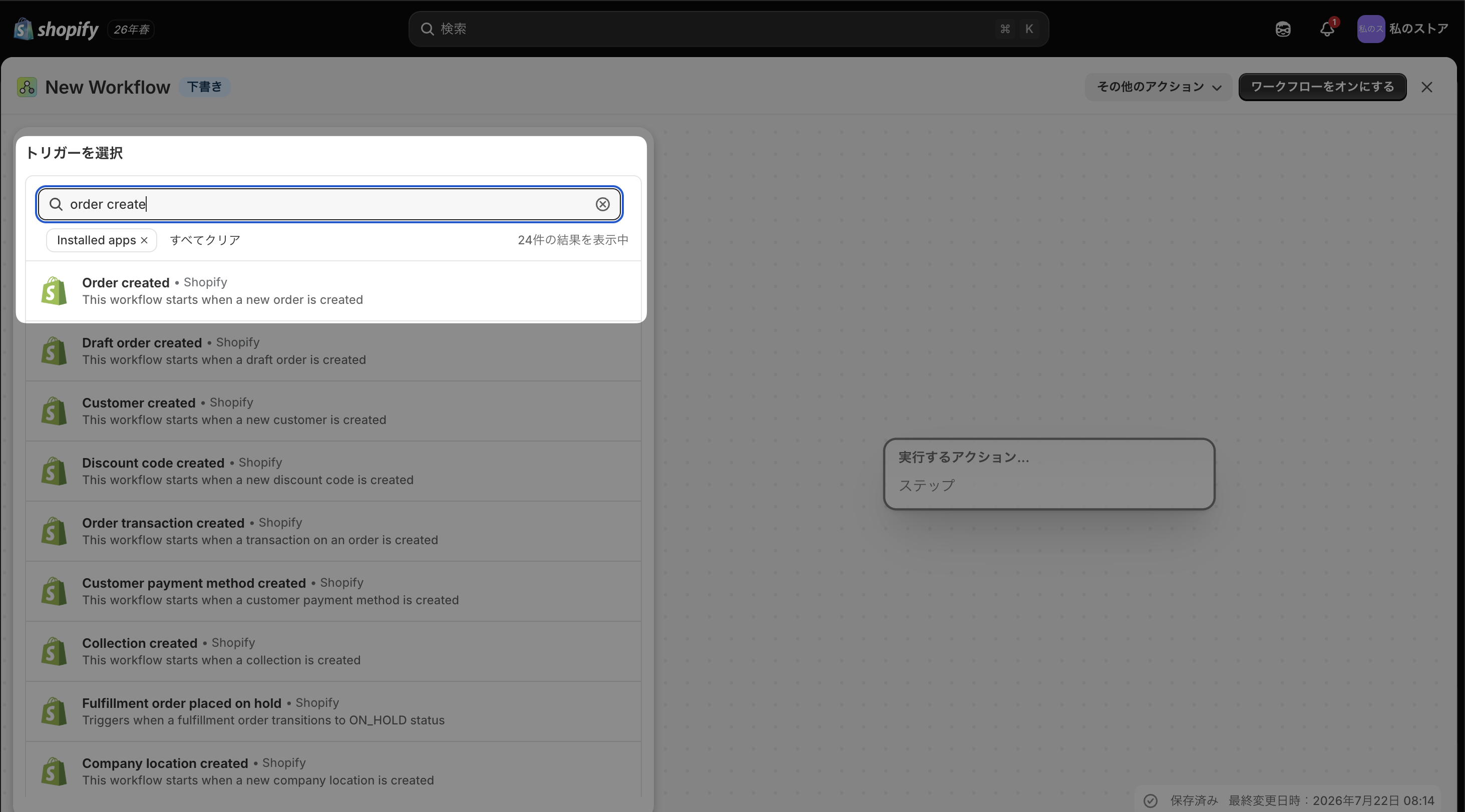Click 最終変更日時 timestamp text
The width and height of the screenshot is (1465, 812).
pyautogui.click(x=1331, y=800)
